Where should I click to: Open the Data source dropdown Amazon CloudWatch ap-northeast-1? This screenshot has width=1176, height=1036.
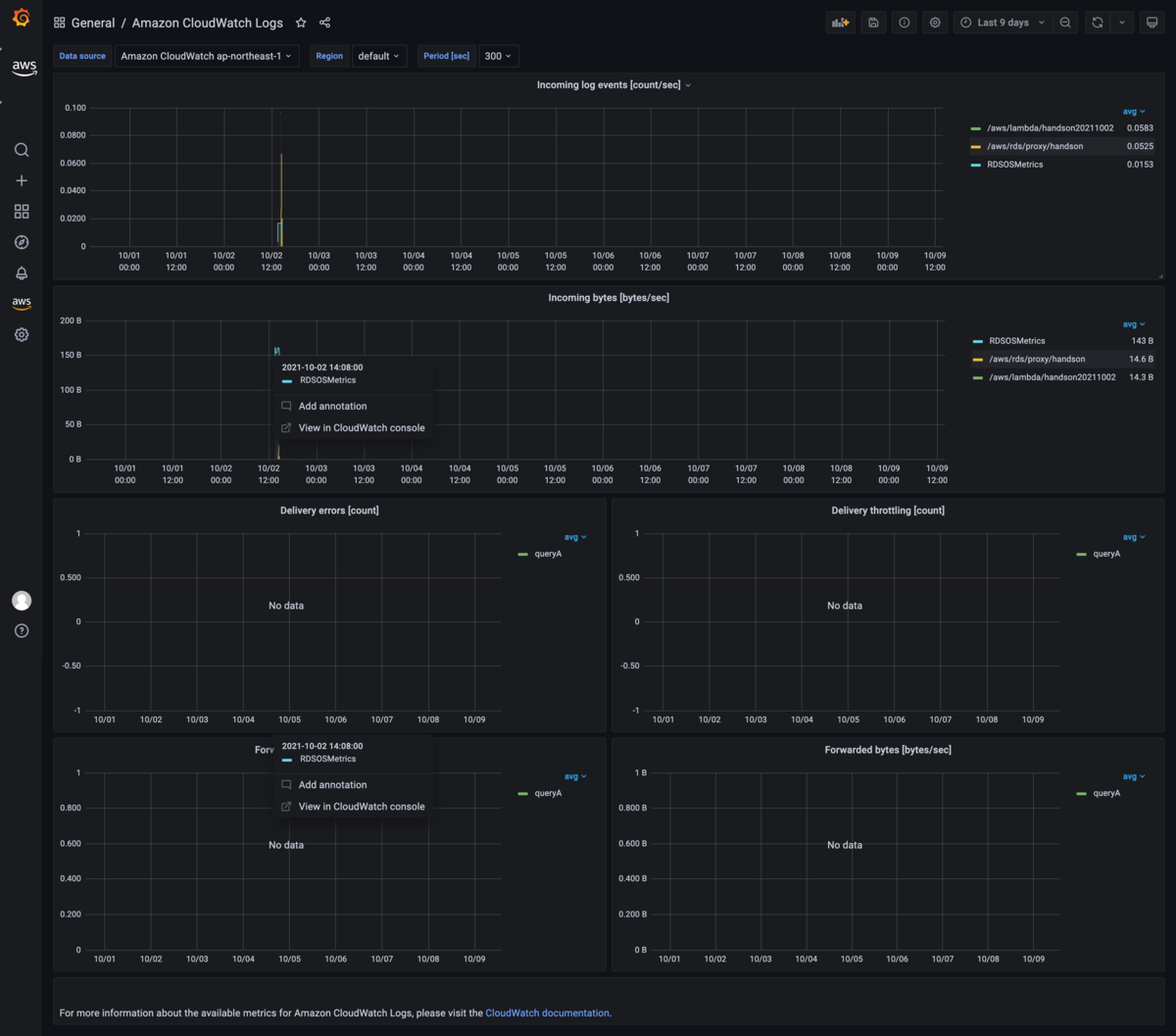206,56
